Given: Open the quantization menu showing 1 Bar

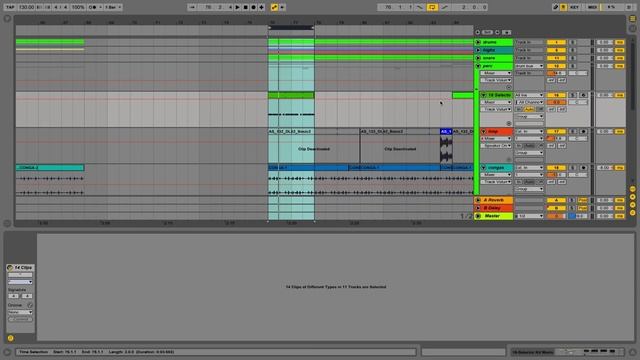Looking at the screenshot, I should [x=113, y=7].
